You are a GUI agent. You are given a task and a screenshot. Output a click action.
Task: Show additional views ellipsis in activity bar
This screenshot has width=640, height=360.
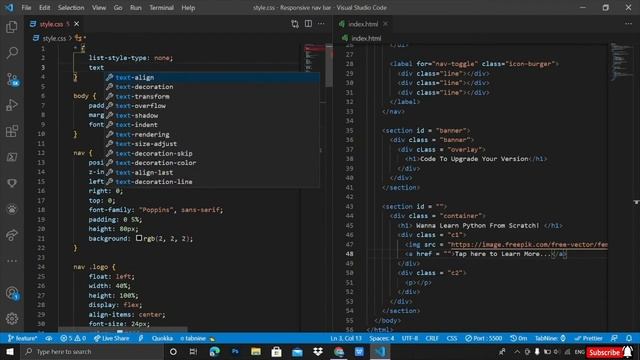[12, 261]
